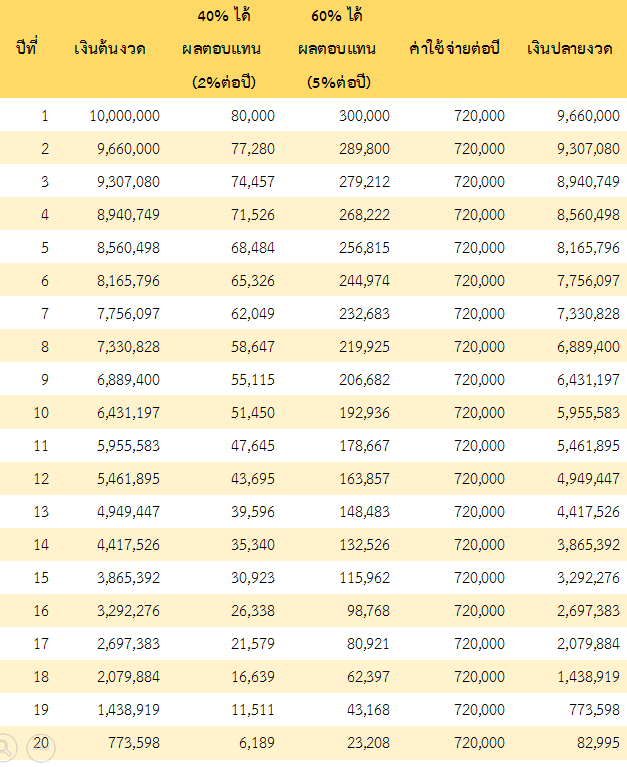The image size is (627, 767).
Task: Click the เงินปลายงวด column header
Action: click(x=570, y=49)
